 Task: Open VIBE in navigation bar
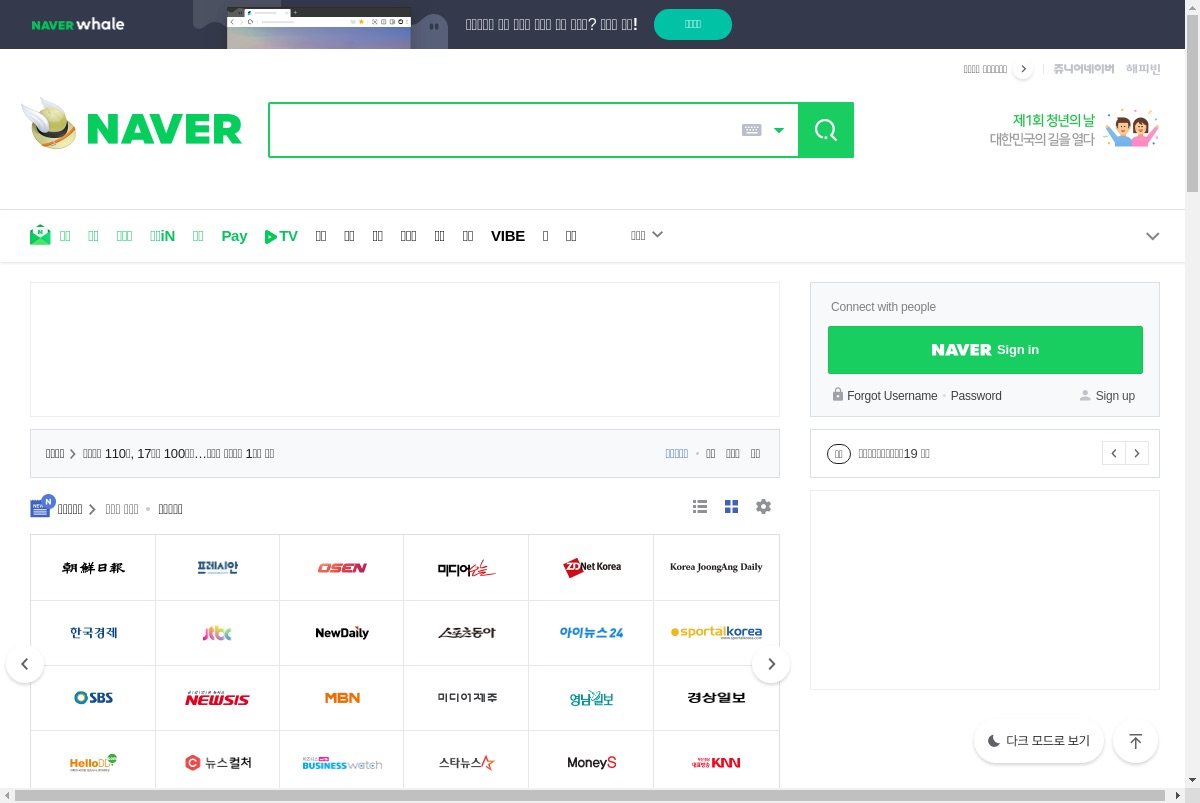click(508, 236)
